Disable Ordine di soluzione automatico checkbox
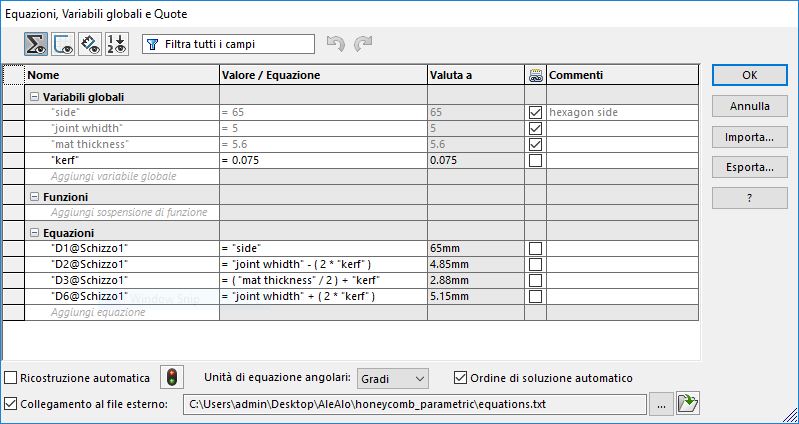Image resolution: width=799 pixels, height=424 pixels. (460, 378)
